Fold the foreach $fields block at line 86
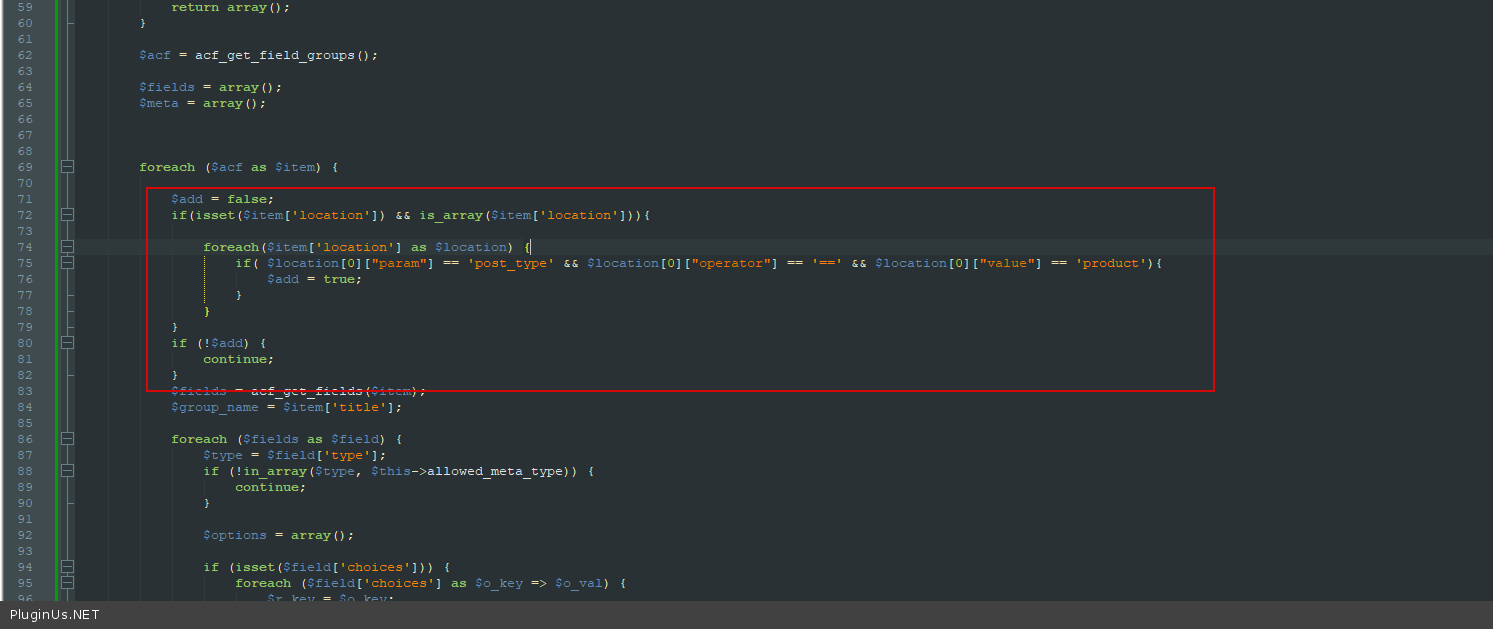 [x=67, y=439]
